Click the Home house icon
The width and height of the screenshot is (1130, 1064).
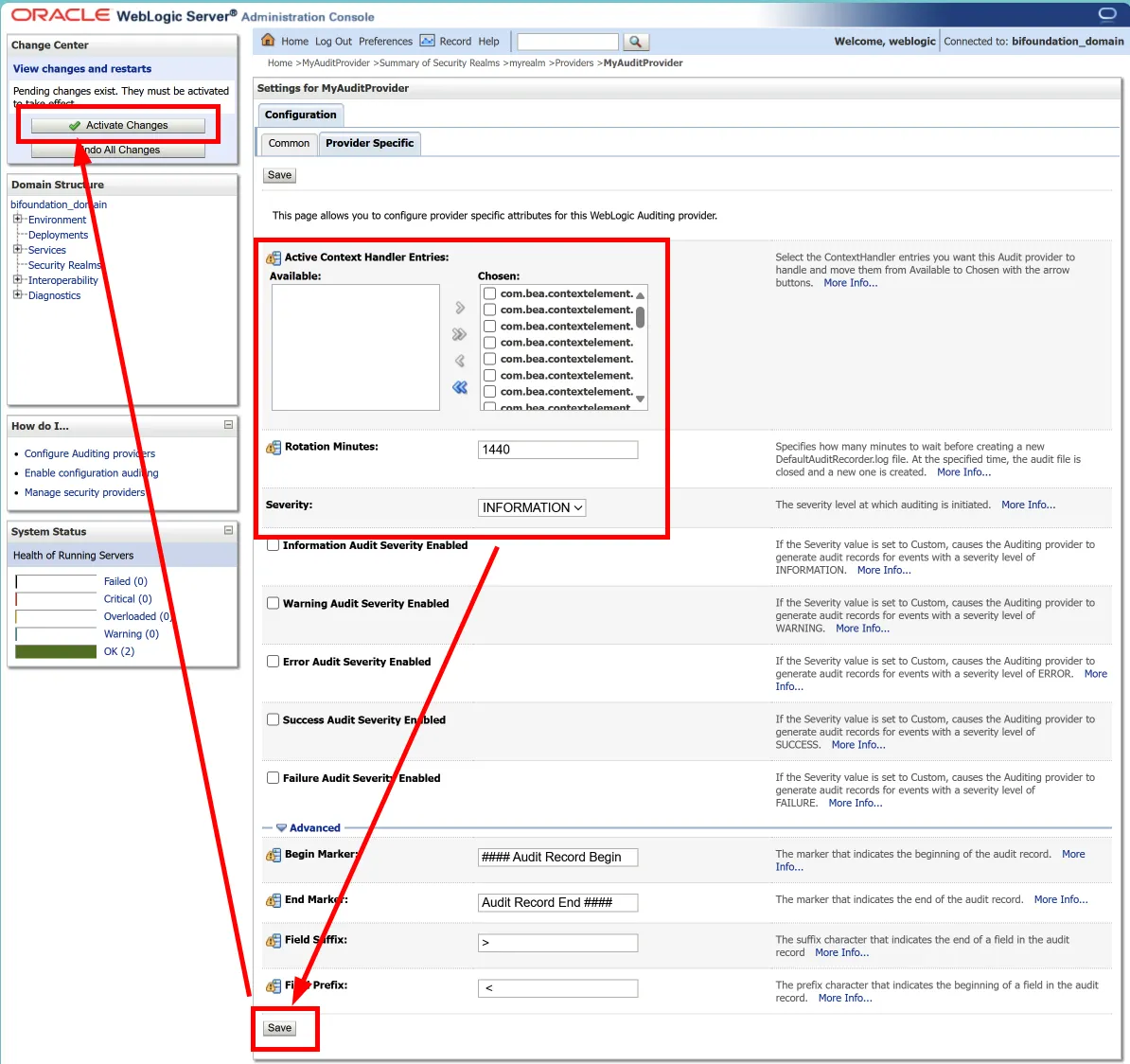tap(268, 41)
